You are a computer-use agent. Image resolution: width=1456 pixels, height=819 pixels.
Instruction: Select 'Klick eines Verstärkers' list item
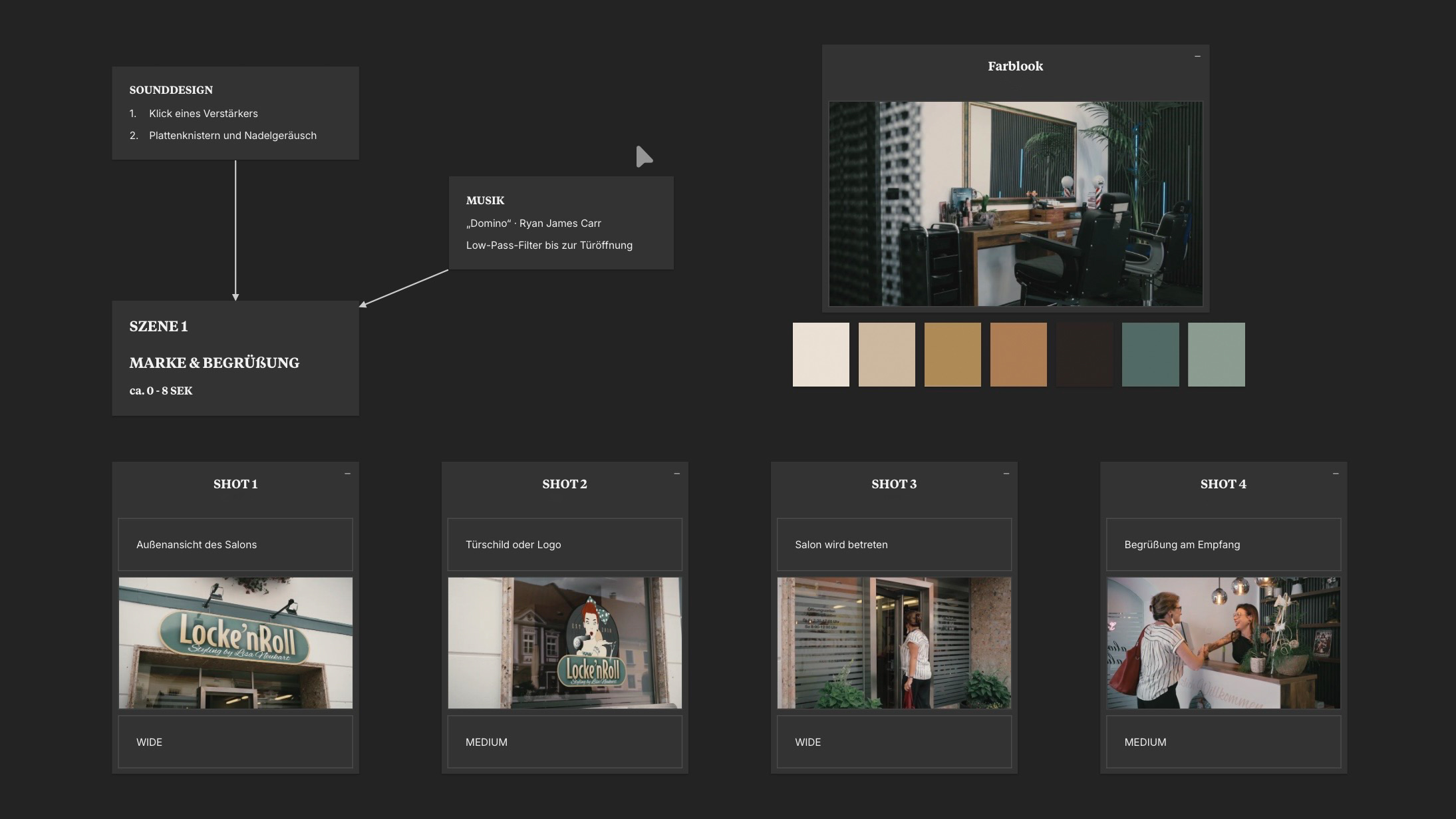[x=203, y=113]
